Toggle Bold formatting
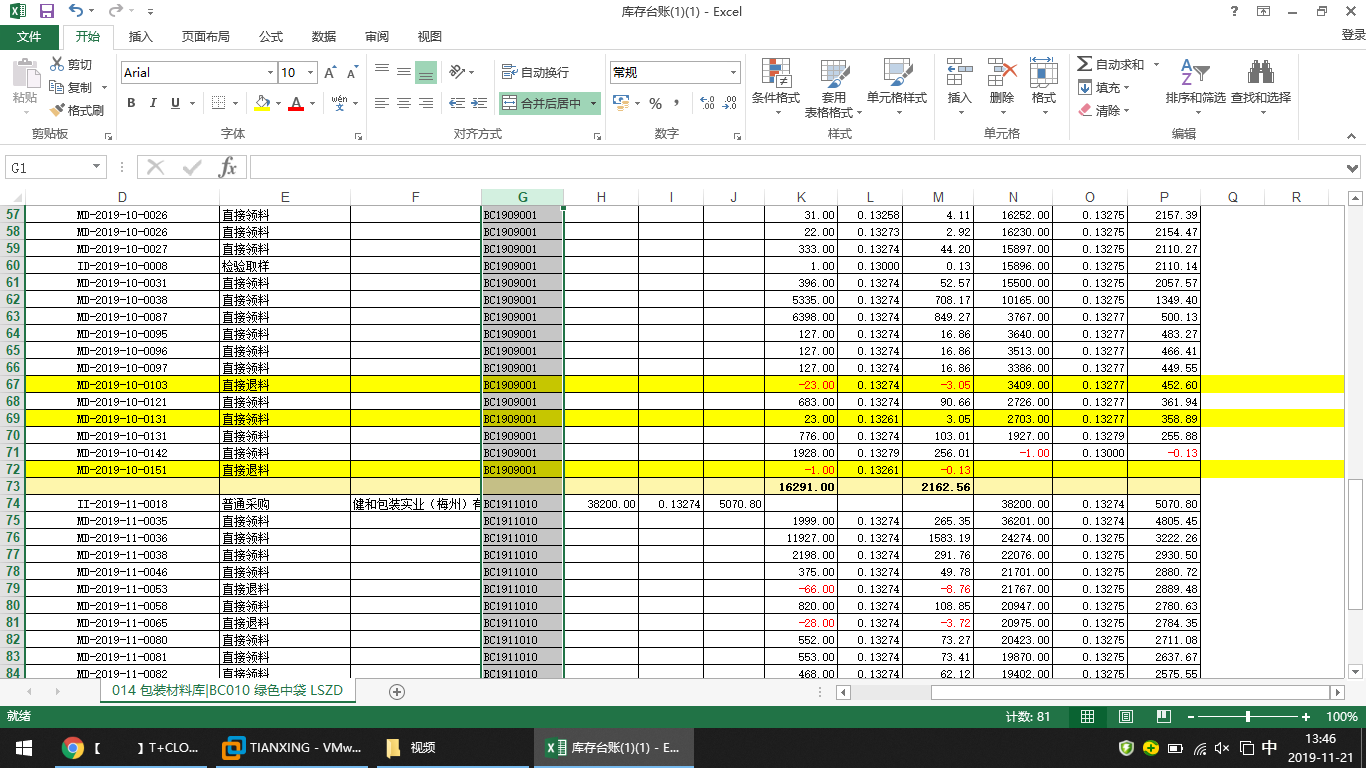Screen dimensions: 1366x768 (131, 103)
